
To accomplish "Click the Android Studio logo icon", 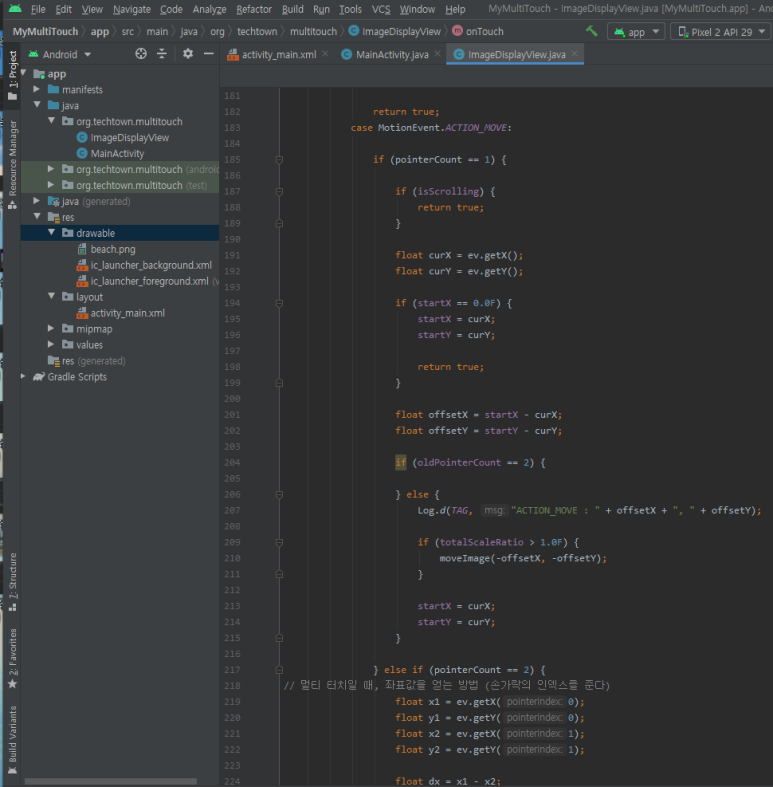I will tap(15, 9).
